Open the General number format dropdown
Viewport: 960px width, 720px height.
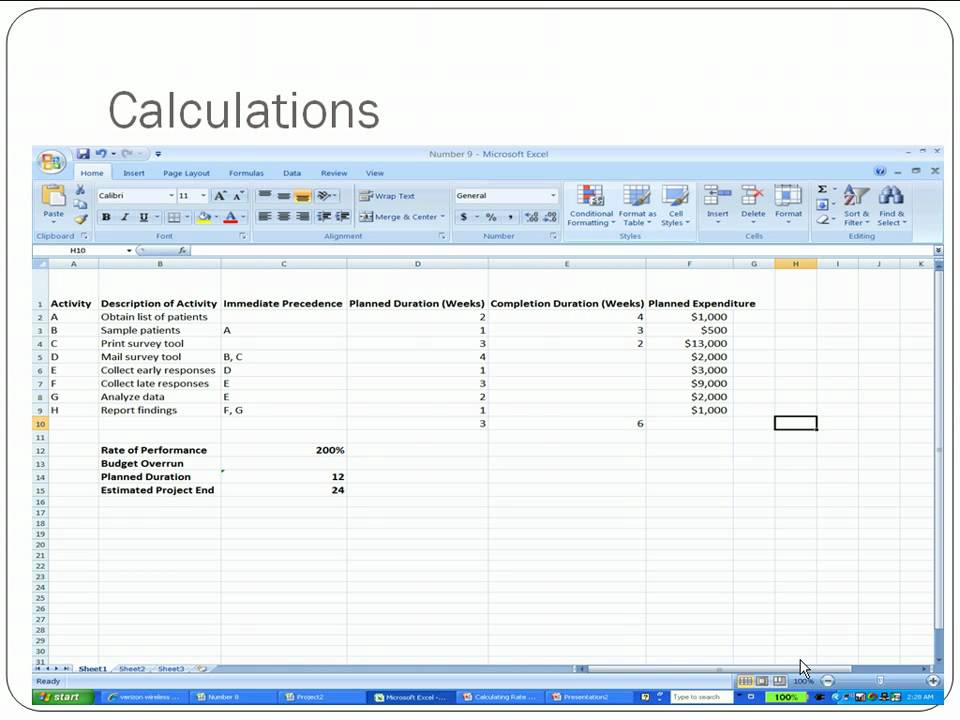553,196
